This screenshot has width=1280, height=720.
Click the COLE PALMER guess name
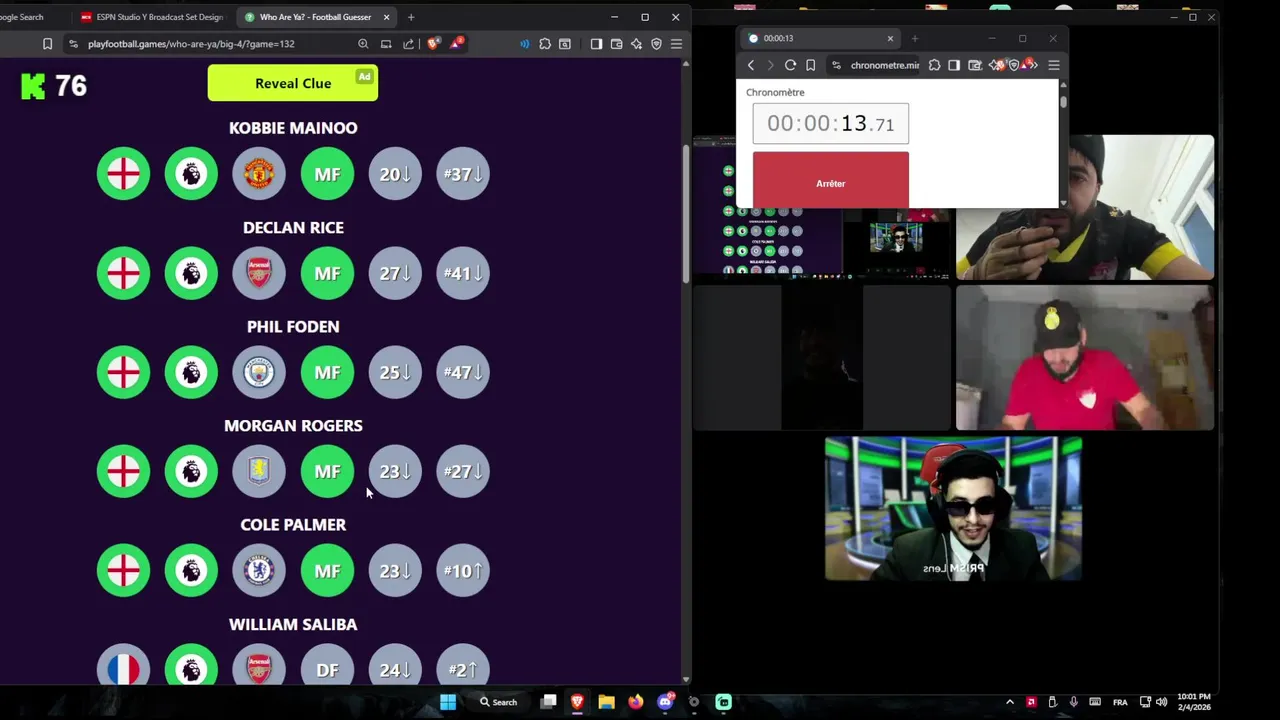coord(293,524)
